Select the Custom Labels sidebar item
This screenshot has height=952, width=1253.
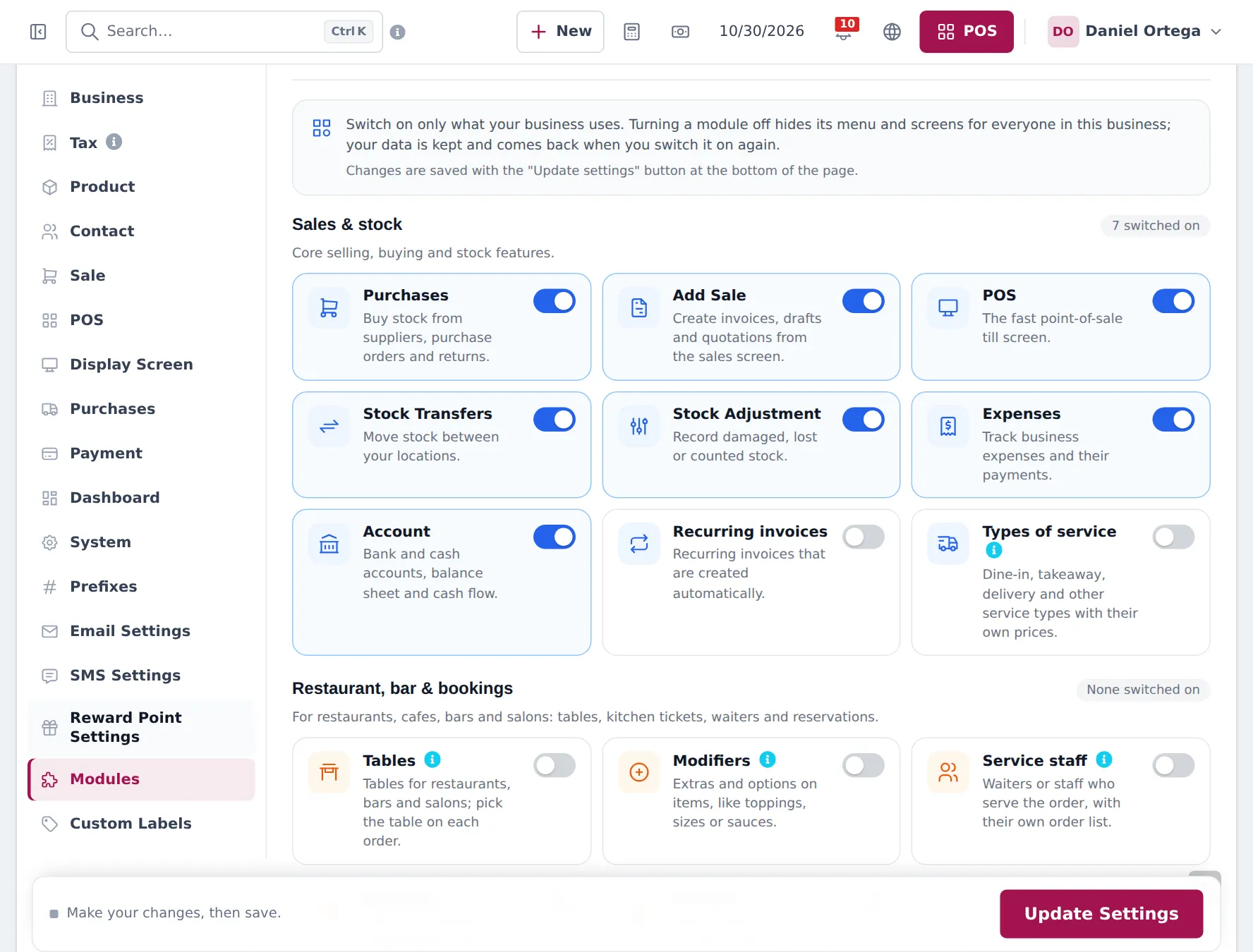coord(141,824)
